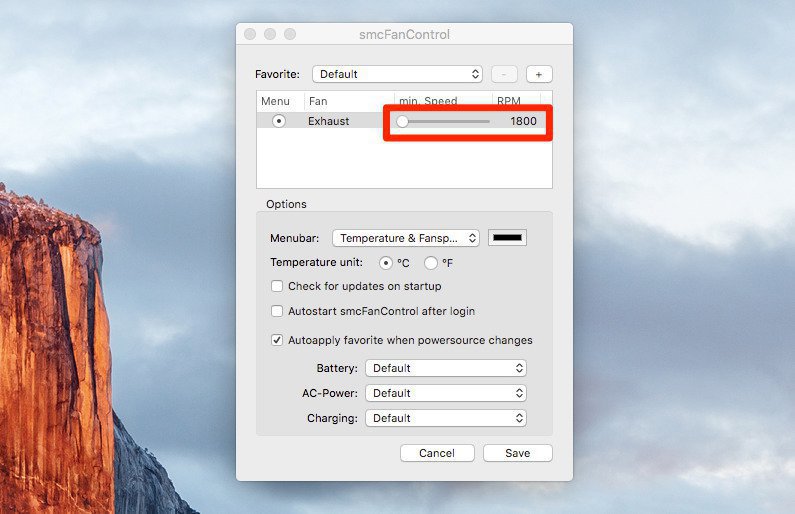Uncheck Autoapply favorite when powersource changes
The width and height of the screenshot is (795, 514).
pos(277,340)
